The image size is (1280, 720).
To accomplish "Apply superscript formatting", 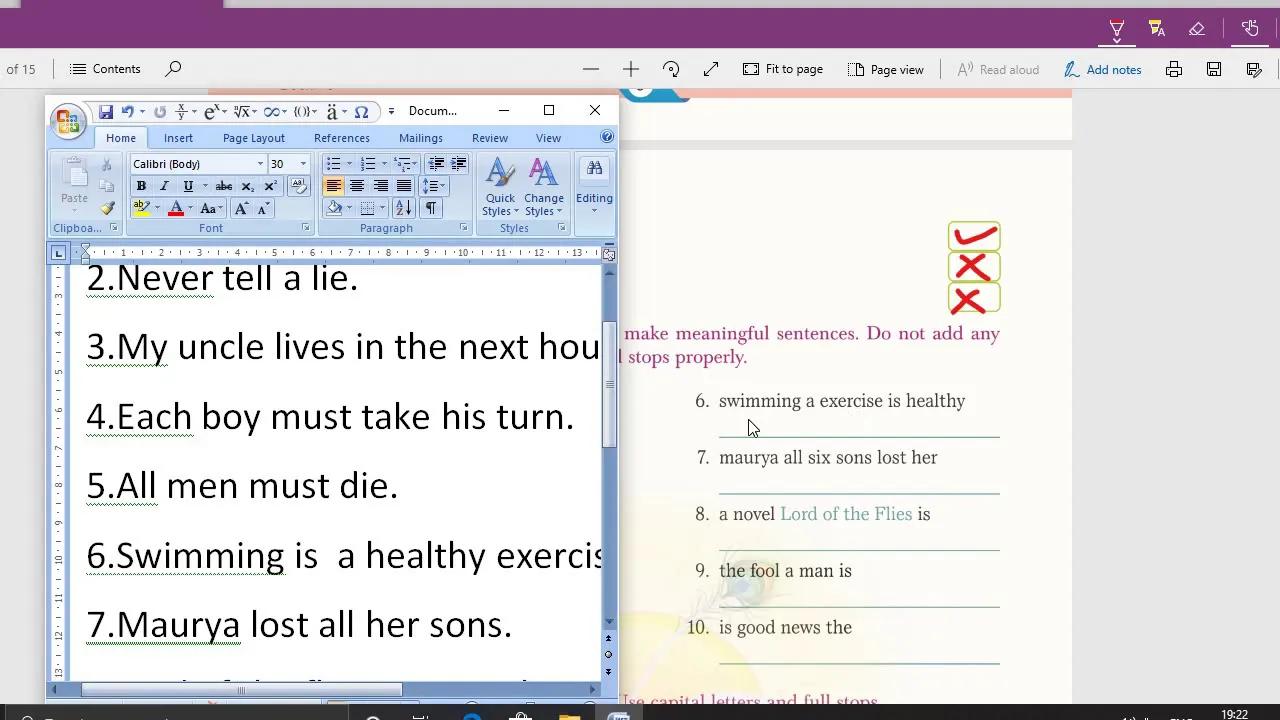I will tap(269, 186).
